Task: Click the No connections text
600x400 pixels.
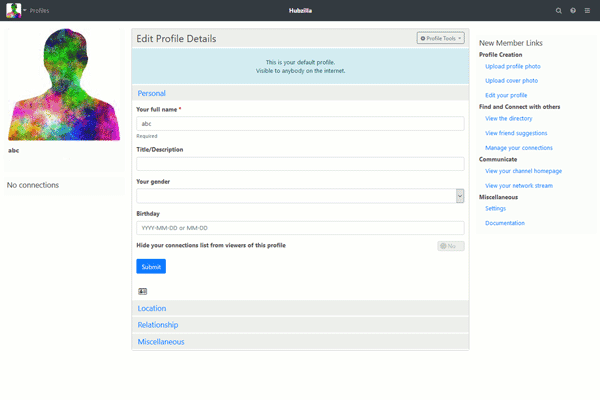Action: coord(33,185)
